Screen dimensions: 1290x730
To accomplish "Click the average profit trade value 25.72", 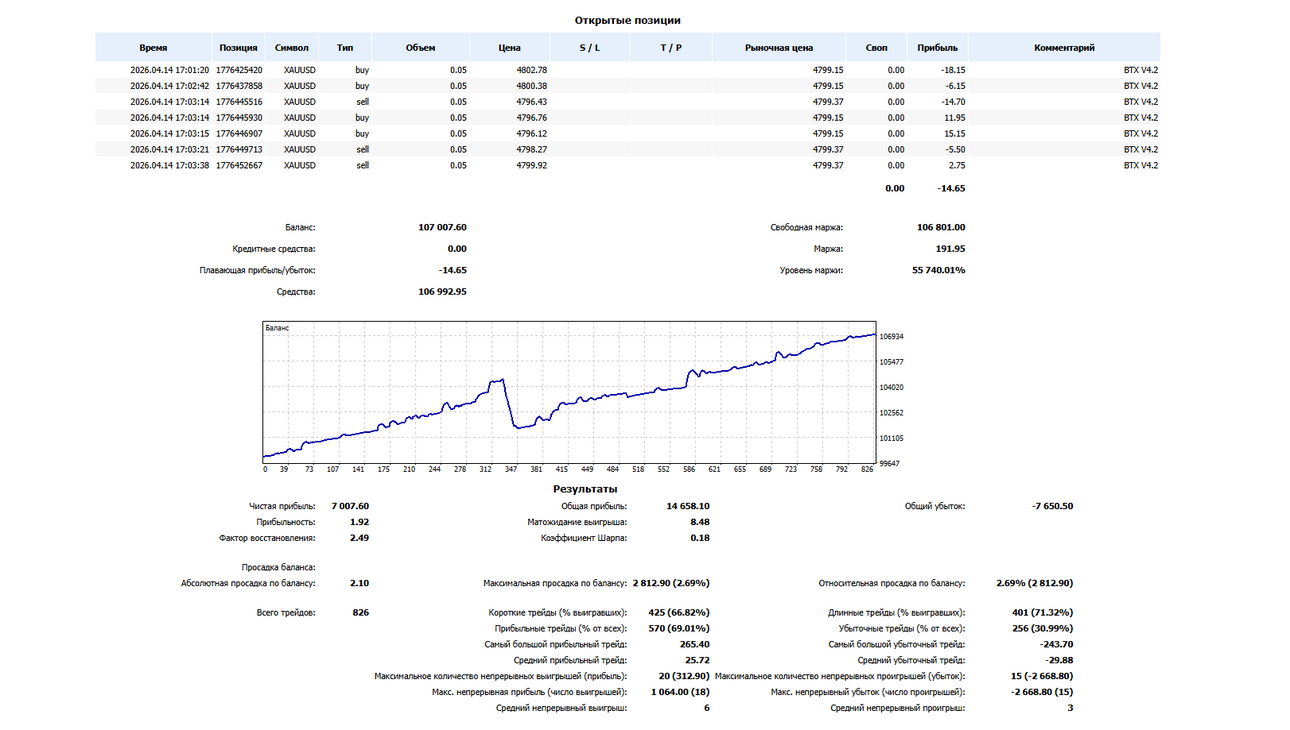I will pyautogui.click(x=698, y=660).
